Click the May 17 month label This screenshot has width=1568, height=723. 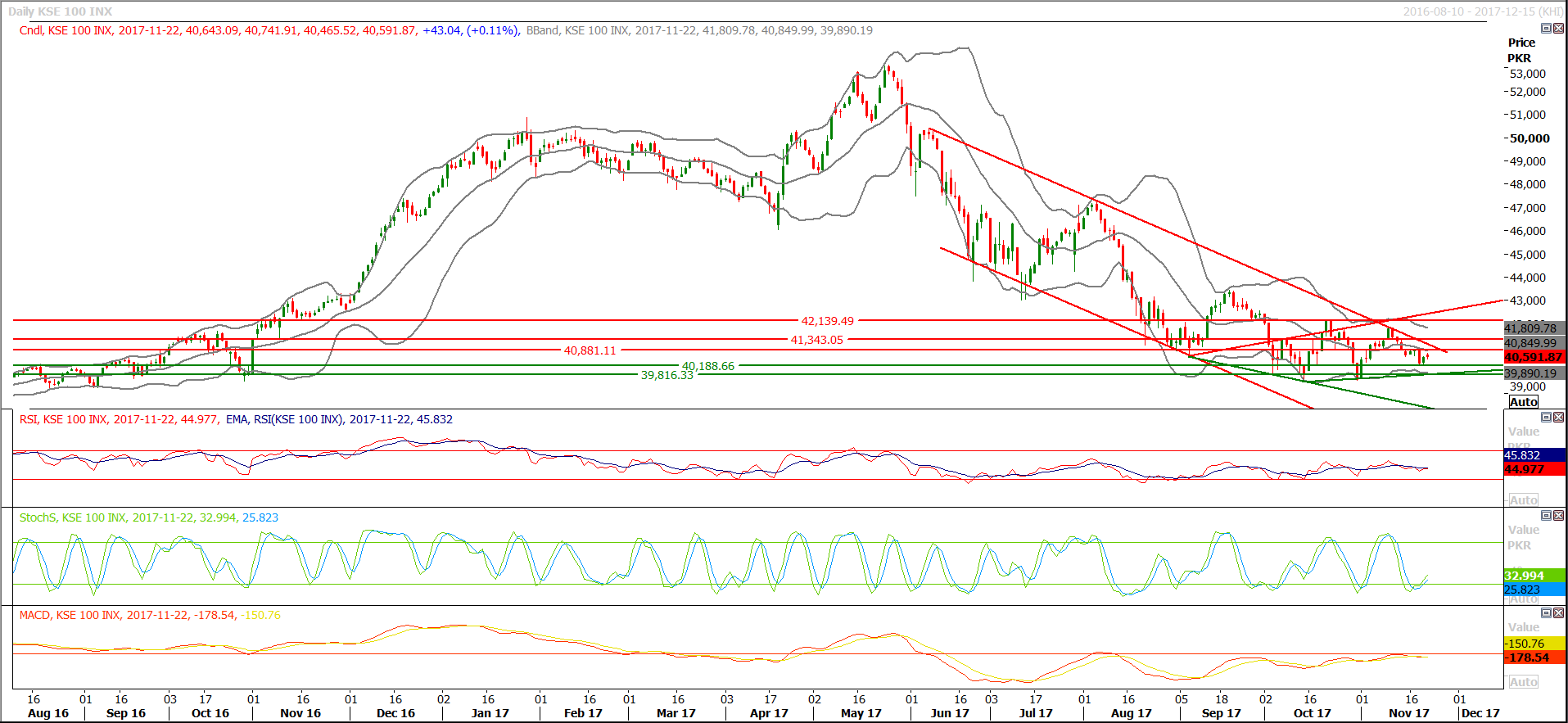click(861, 713)
